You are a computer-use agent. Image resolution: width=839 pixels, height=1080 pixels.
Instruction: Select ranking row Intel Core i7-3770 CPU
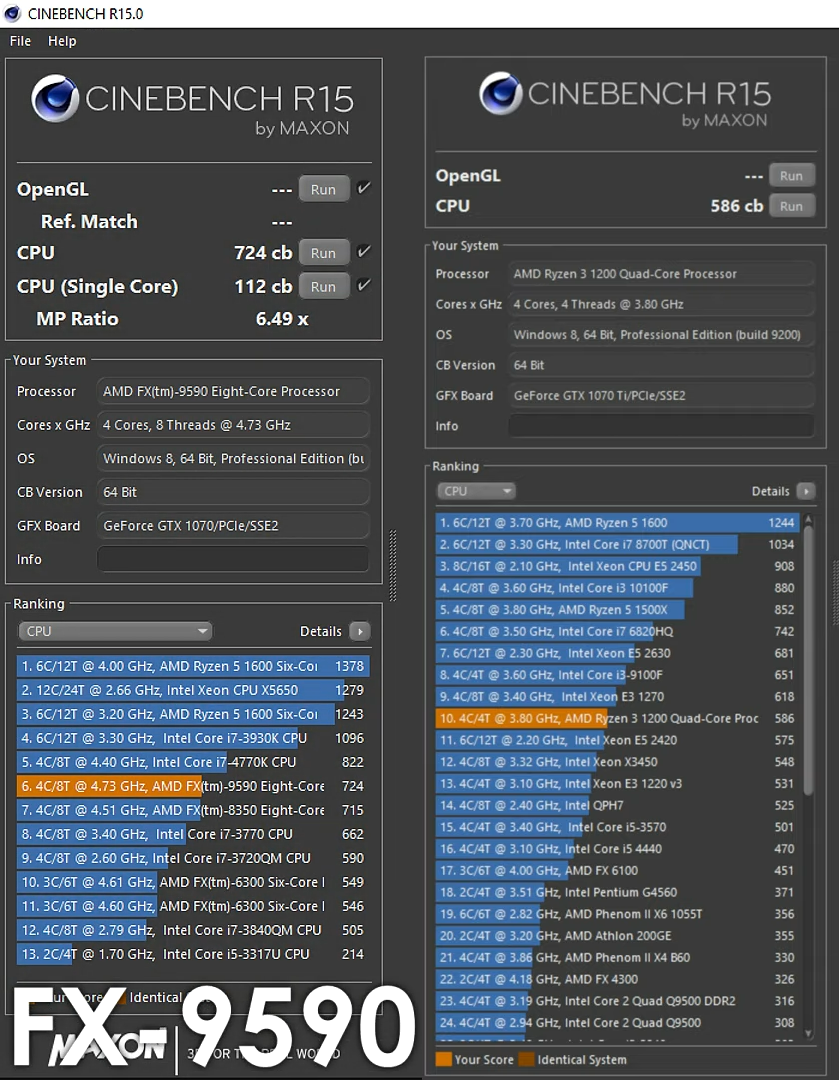pyautogui.click(x=193, y=834)
